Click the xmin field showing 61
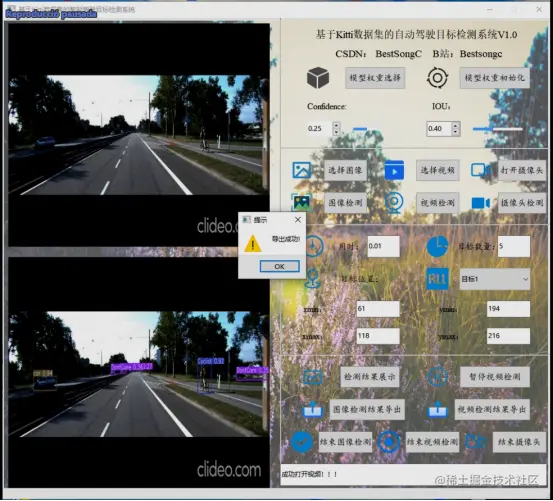553x501 pixels. coord(378,308)
